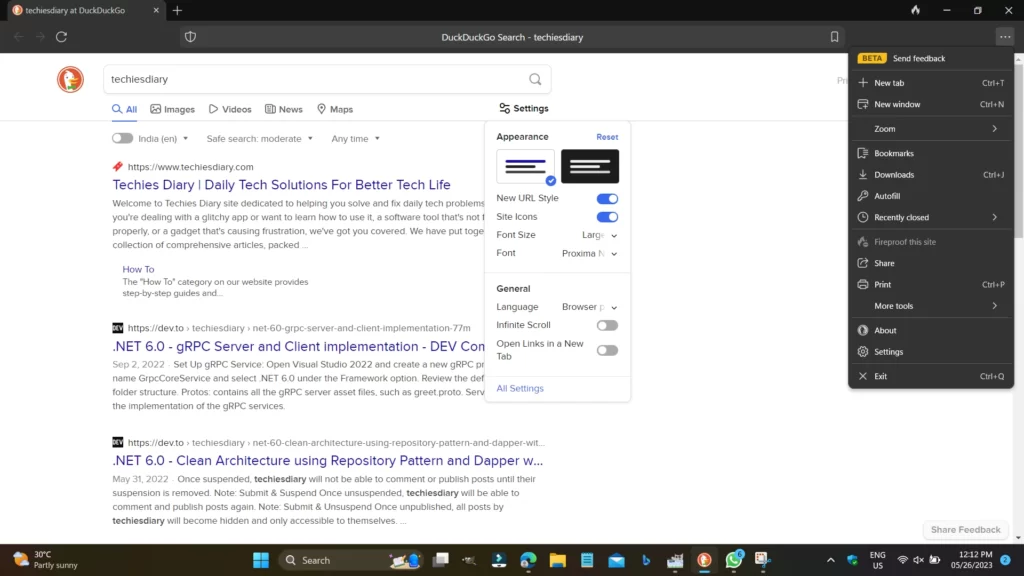The width and height of the screenshot is (1024, 576).
Task: Choose Print from browser menu
Action: click(x=931, y=285)
